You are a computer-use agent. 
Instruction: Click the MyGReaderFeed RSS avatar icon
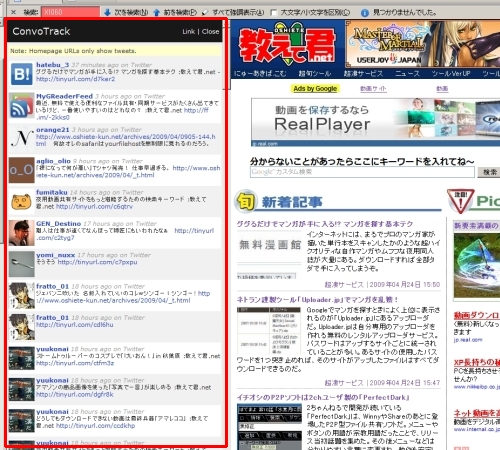tap(22, 105)
